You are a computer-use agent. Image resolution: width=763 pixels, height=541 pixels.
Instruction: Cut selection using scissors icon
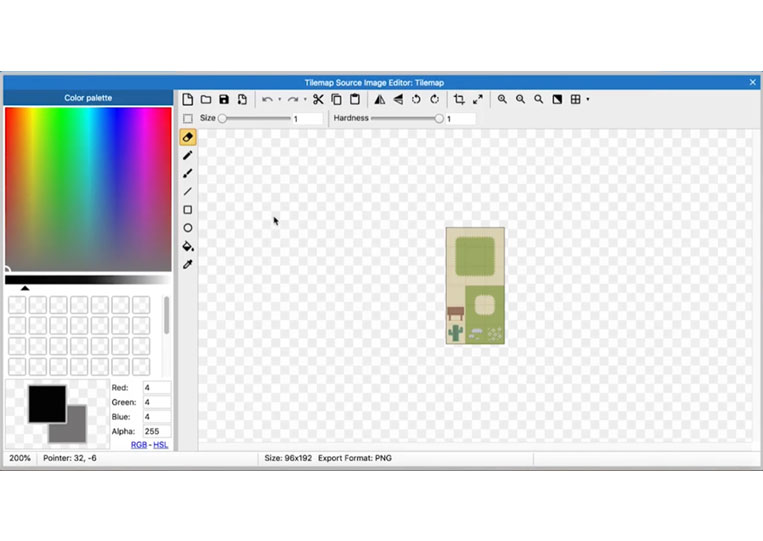click(x=318, y=100)
